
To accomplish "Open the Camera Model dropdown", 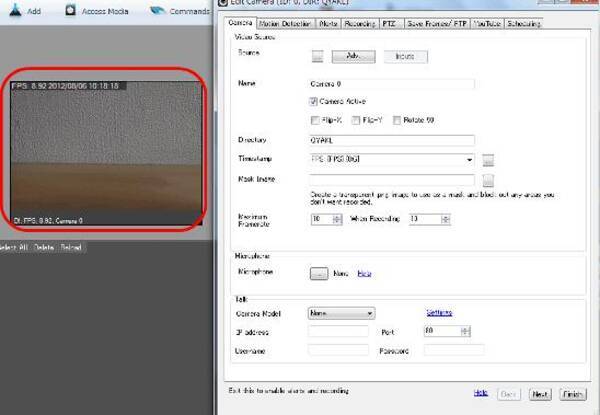I will pyautogui.click(x=341, y=313).
